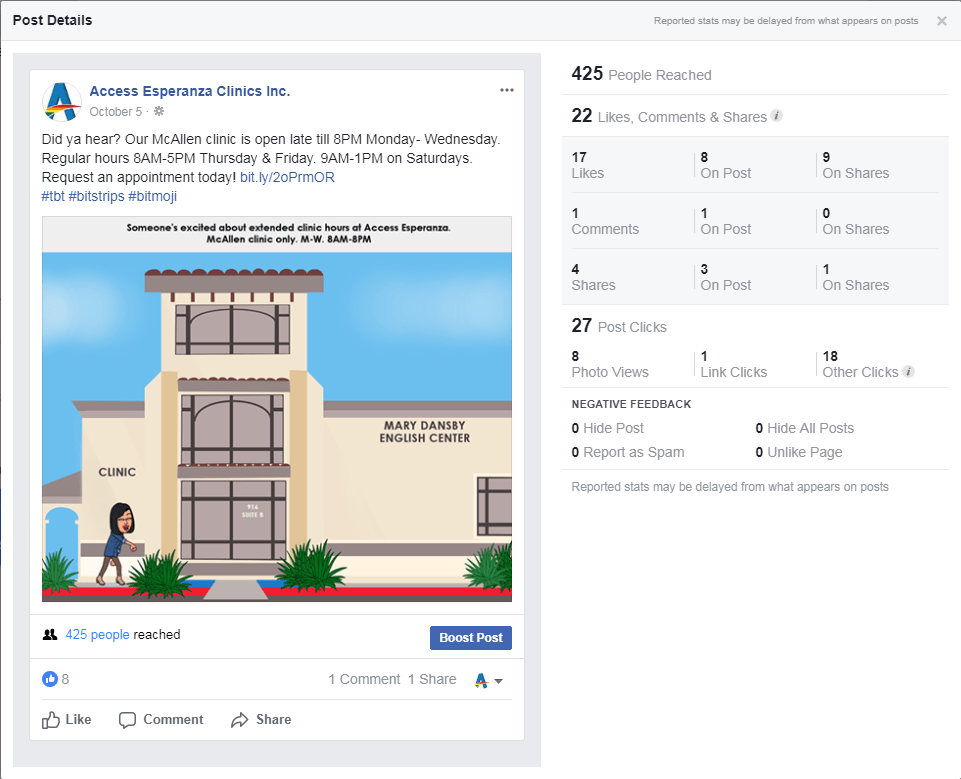The image size is (961, 779).
Task: Click the 425 people reached link
Action: point(97,635)
